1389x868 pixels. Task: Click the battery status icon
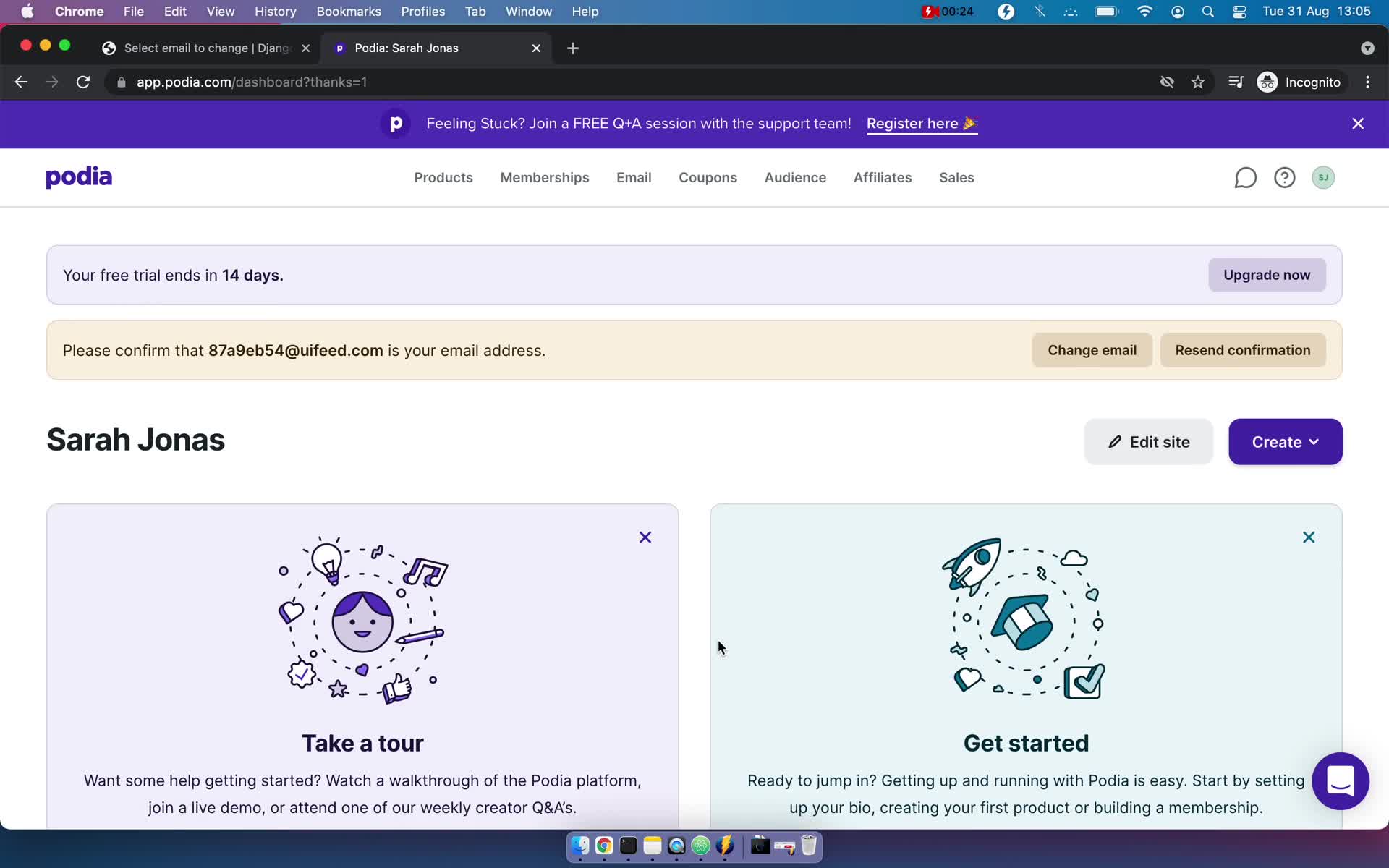[x=1107, y=12]
